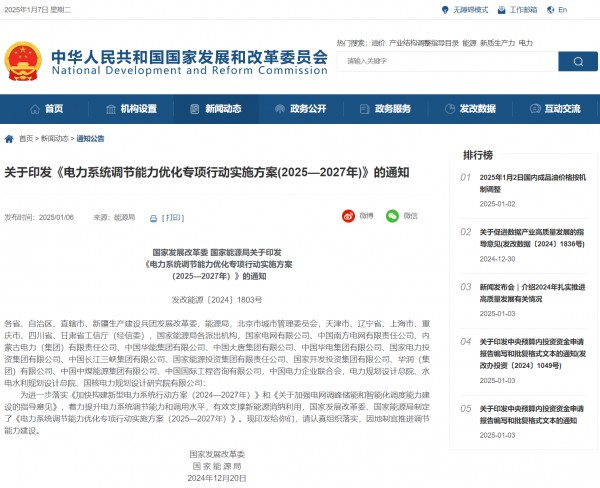Click breadcrumb link 新闻动态
This screenshot has height=488, width=600.
[55, 139]
